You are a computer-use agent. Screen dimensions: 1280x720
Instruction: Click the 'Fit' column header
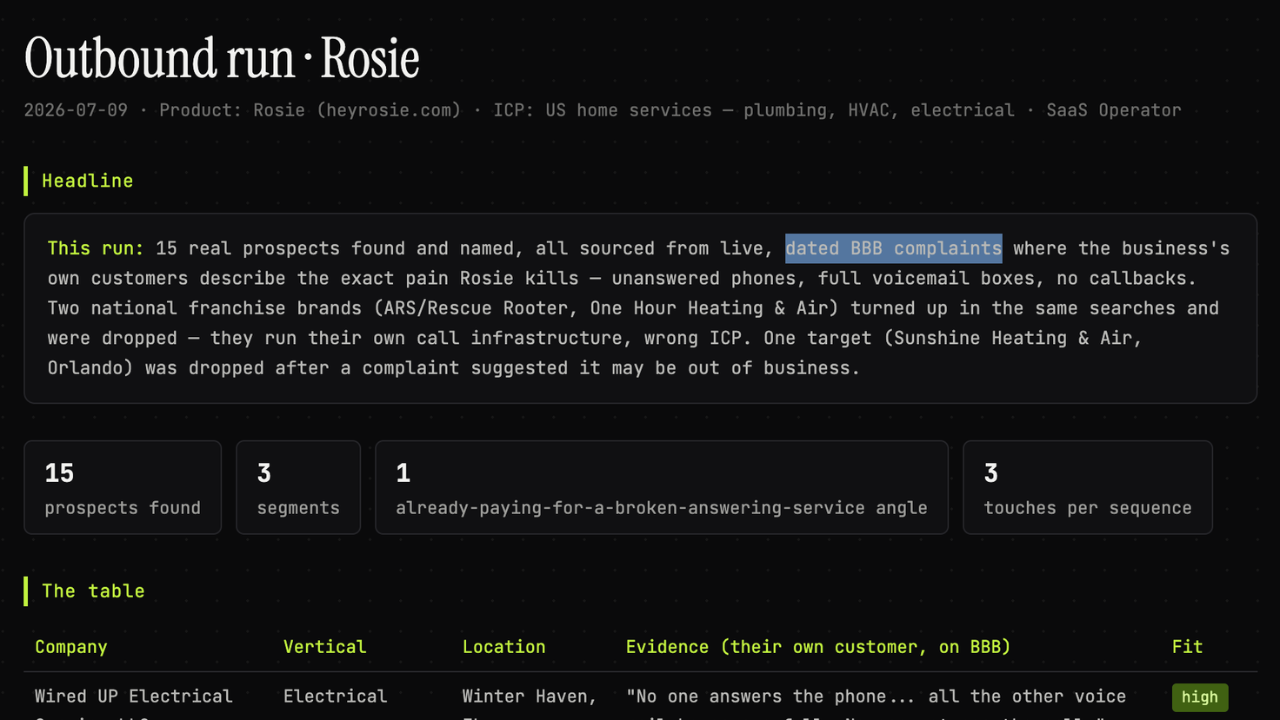pyautogui.click(x=1187, y=647)
